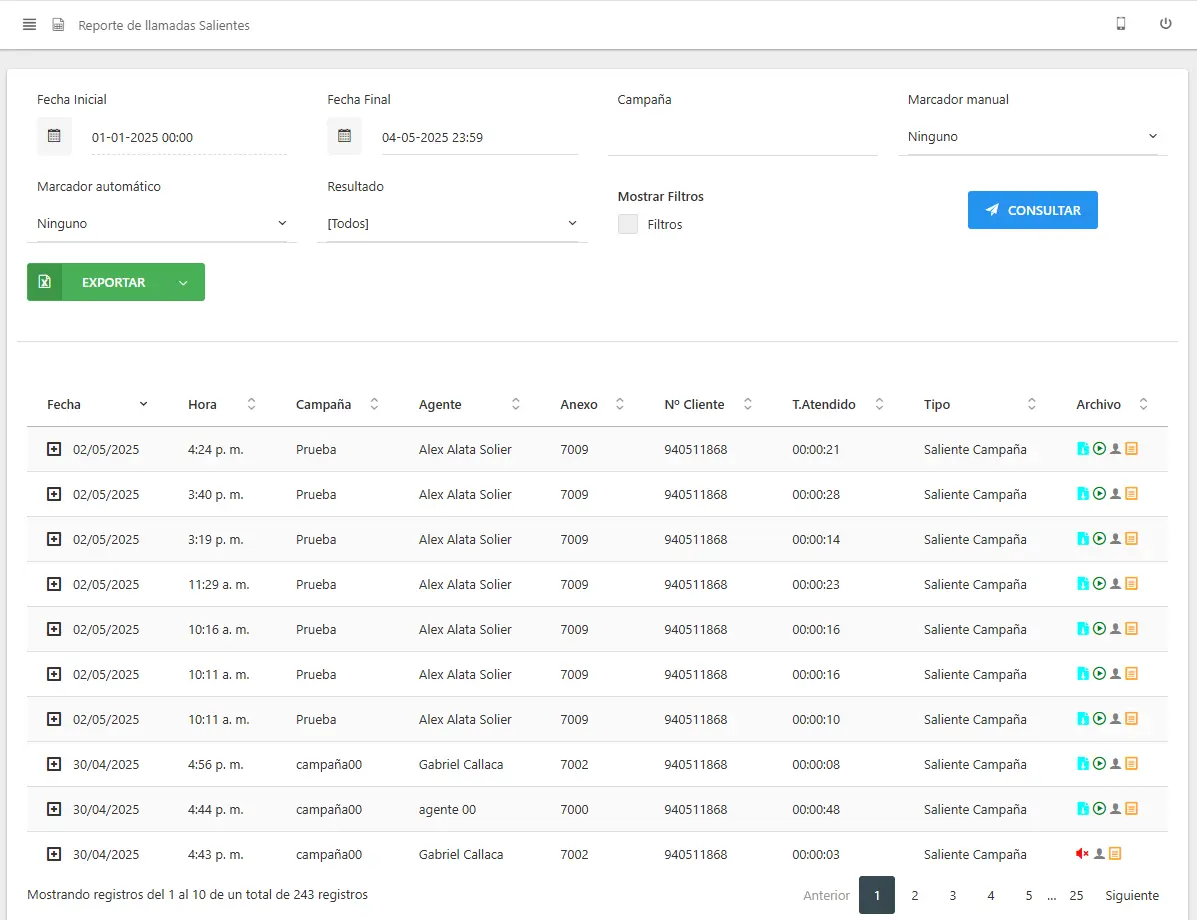Expand row details for 3:40 p. m. call
The image size is (1197, 920).
click(x=54, y=494)
